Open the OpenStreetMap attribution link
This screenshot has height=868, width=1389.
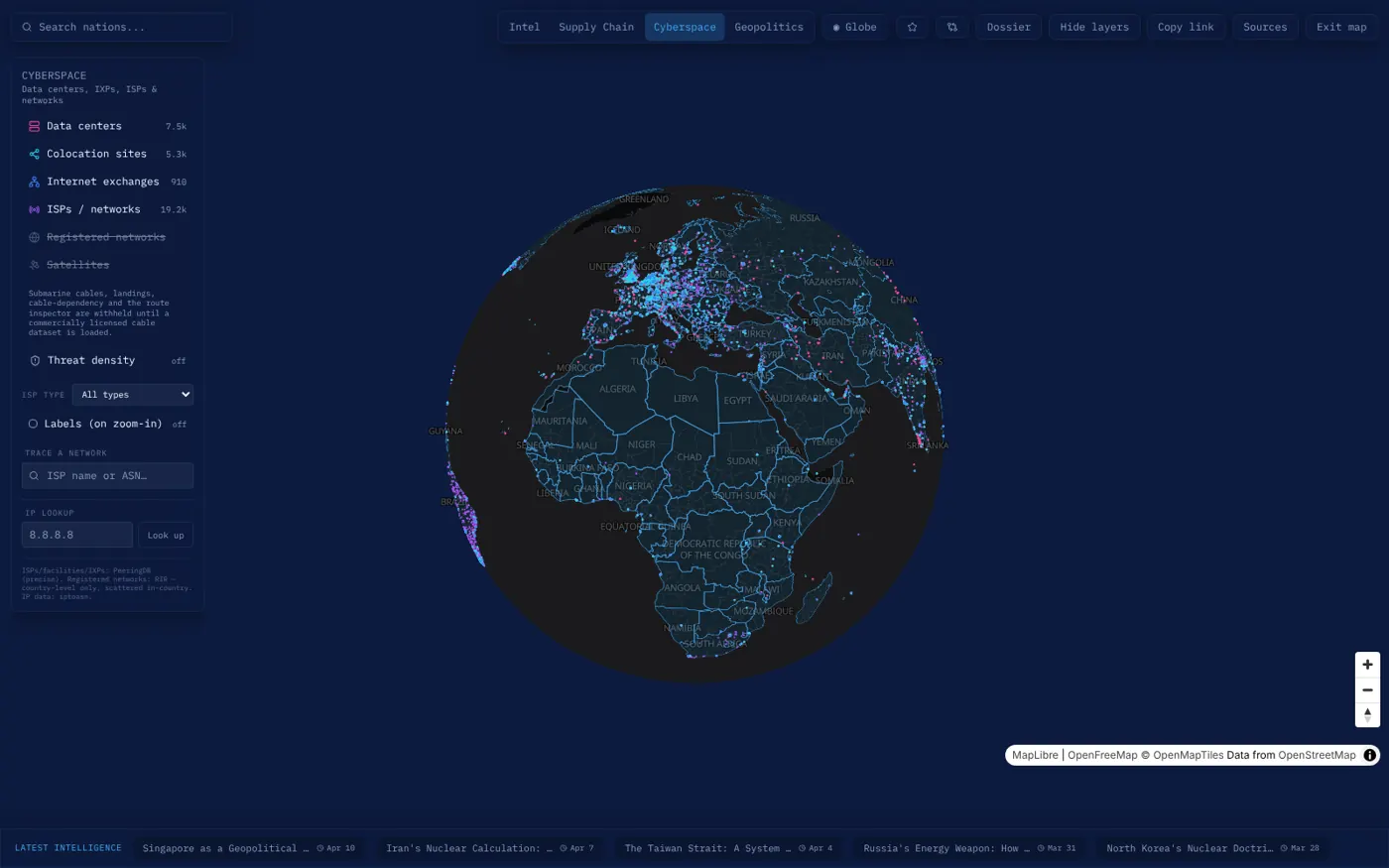[x=1317, y=755]
